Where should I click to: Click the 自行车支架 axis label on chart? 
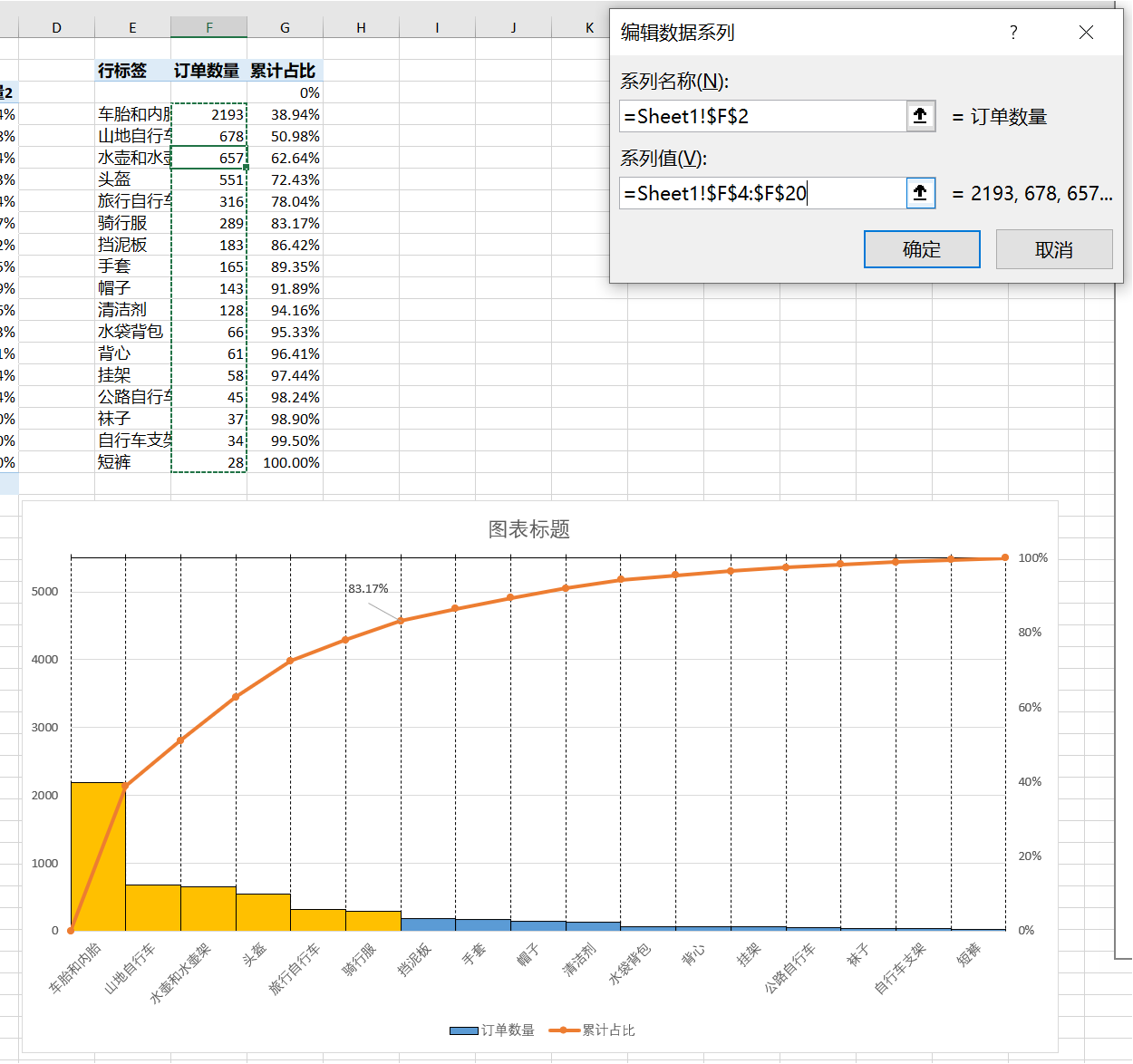click(899, 968)
